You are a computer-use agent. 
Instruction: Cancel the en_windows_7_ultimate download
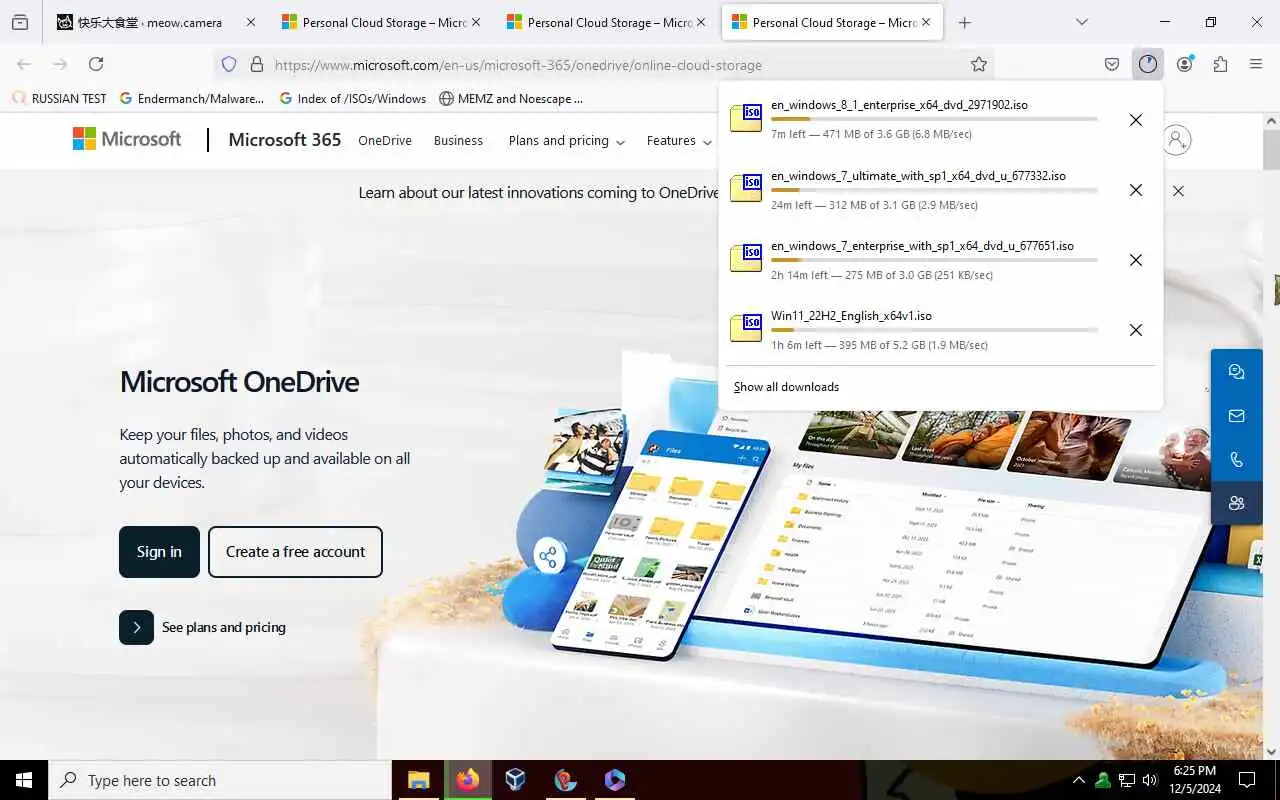click(1135, 190)
